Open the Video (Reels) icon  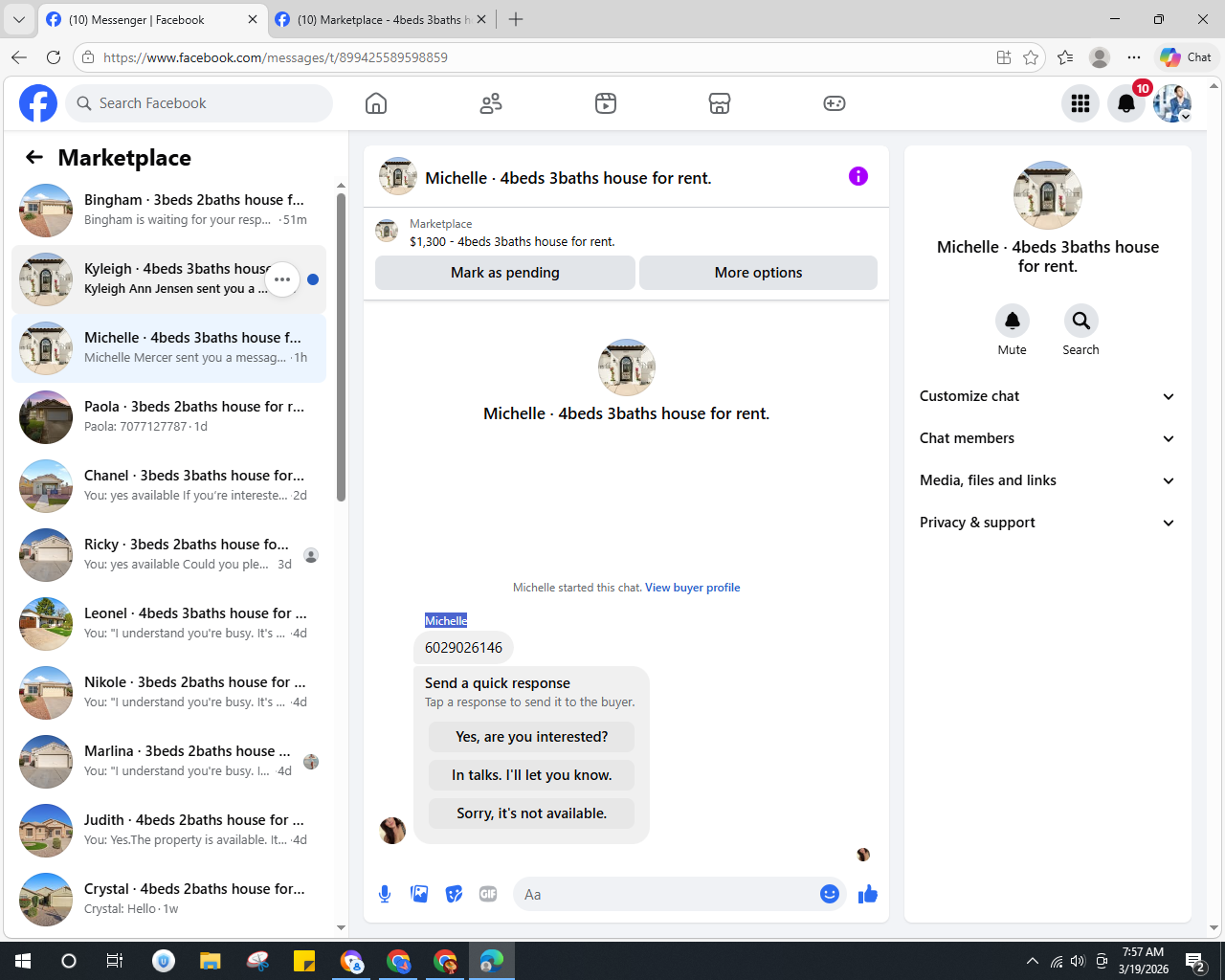click(x=606, y=103)
